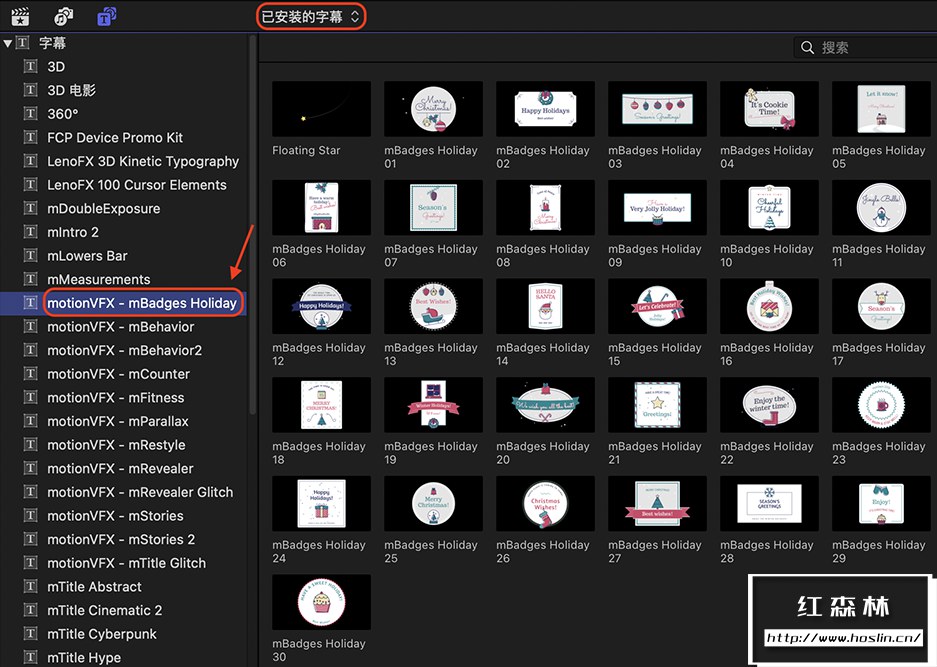Image resolution: width=937 pixels, height=667 pixels.
Task: Select the Titles and Generators sidebar icon
Action: coord(107,16)
